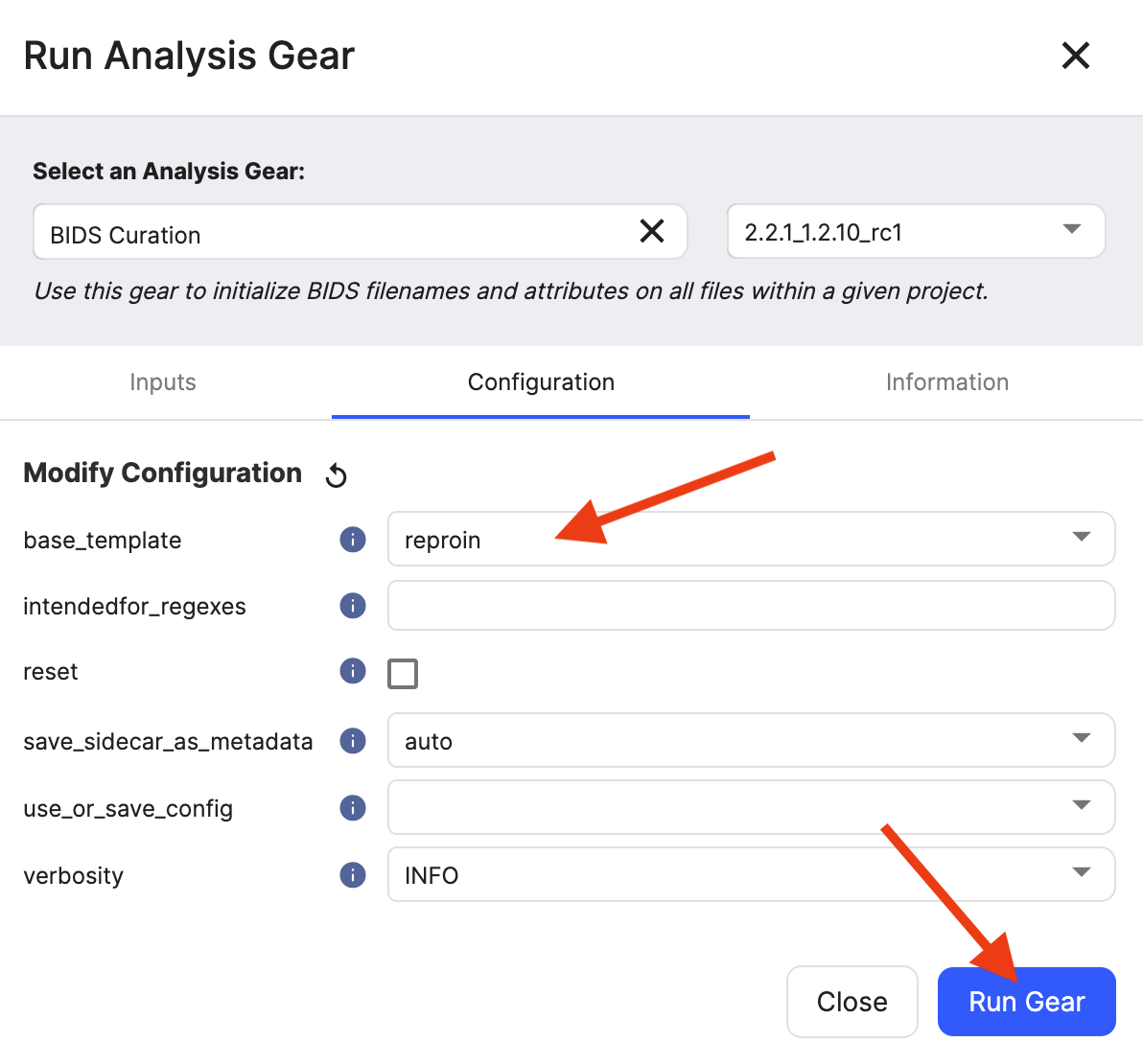Image resolution: width=1143 pixels, height=1064 pixels.
Task: Click the Modify Configuration heading
Action: click(163, 473)
